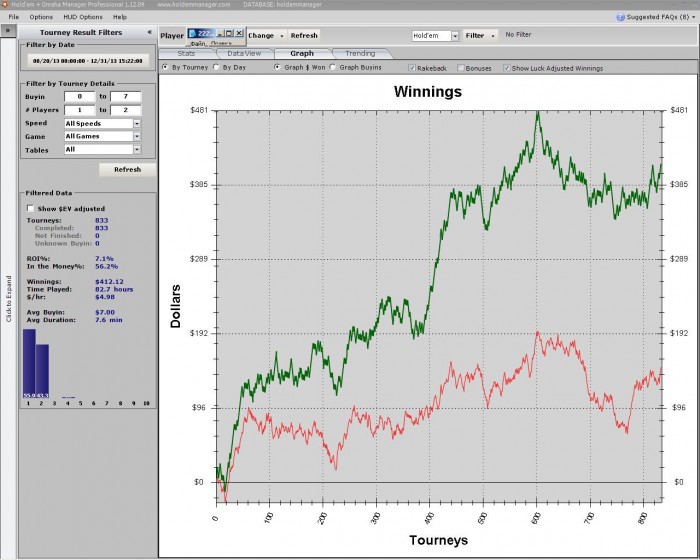Click the first place finish bar
This screenshot has height=560, width=700.
(29, 363)
